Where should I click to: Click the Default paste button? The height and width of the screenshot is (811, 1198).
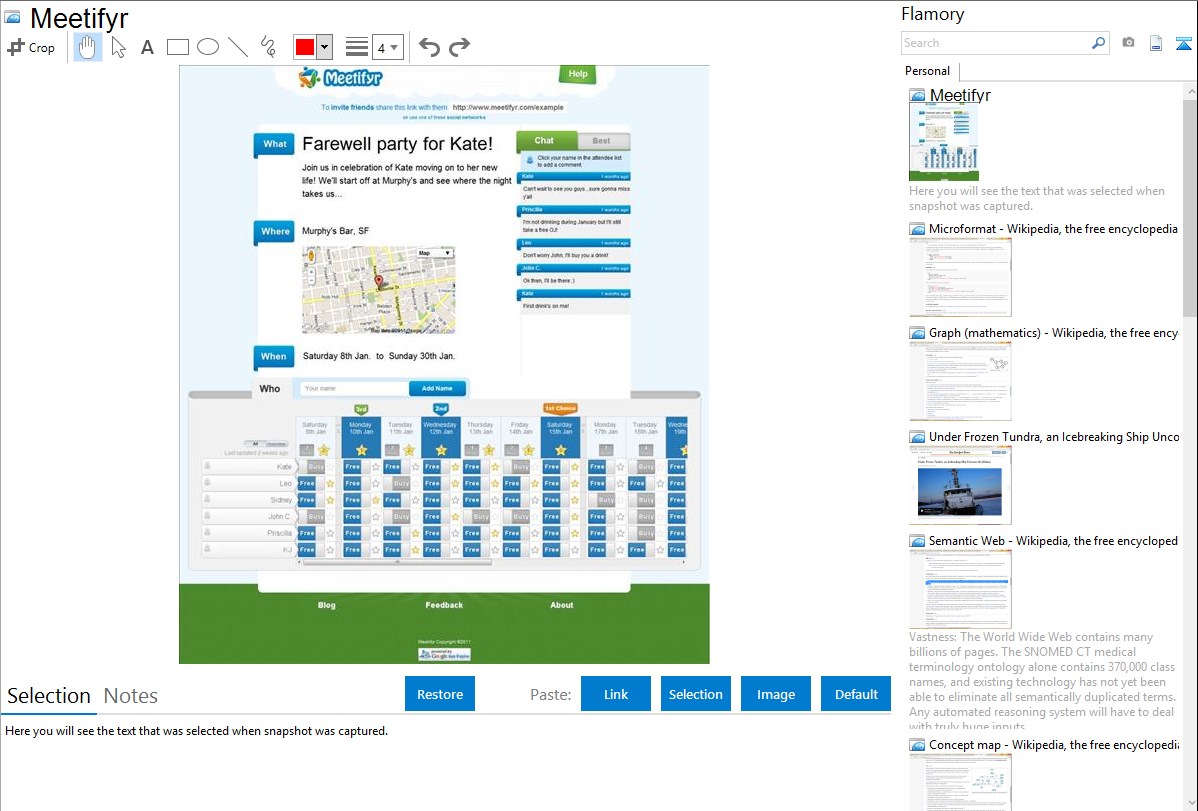[856, 694]
